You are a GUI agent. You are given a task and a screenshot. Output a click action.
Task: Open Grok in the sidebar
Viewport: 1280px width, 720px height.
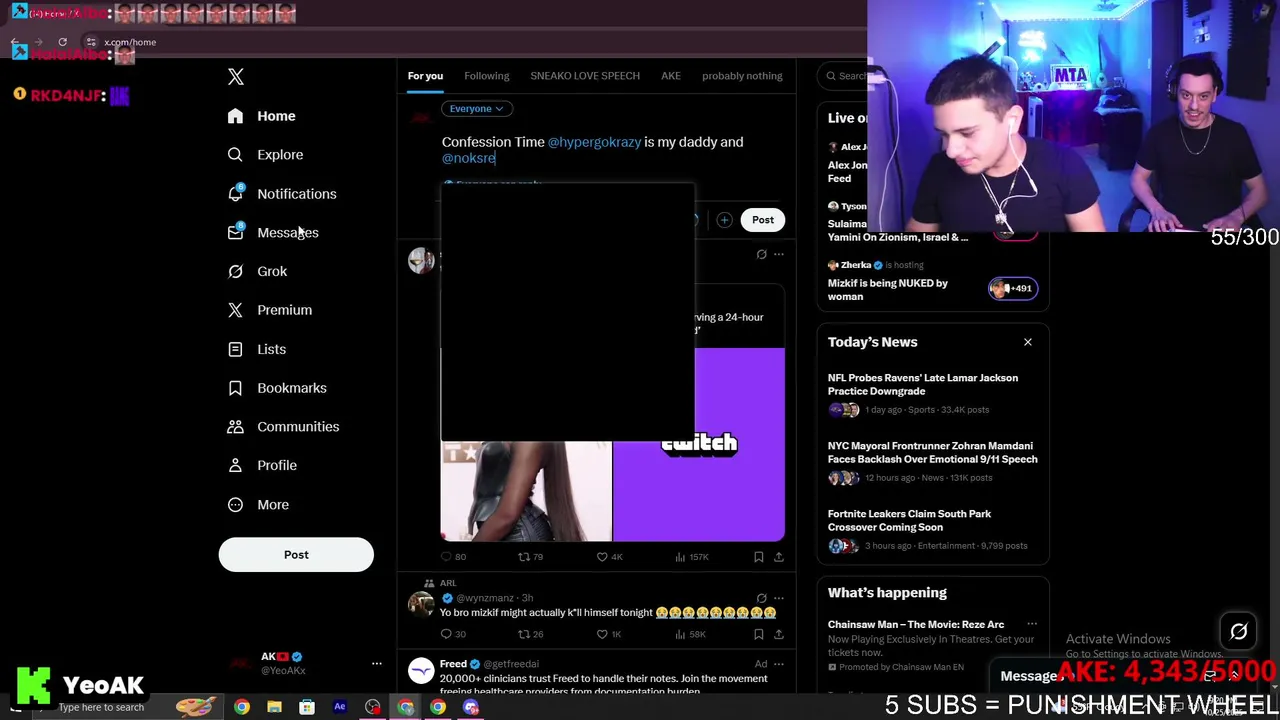point(257,271)
